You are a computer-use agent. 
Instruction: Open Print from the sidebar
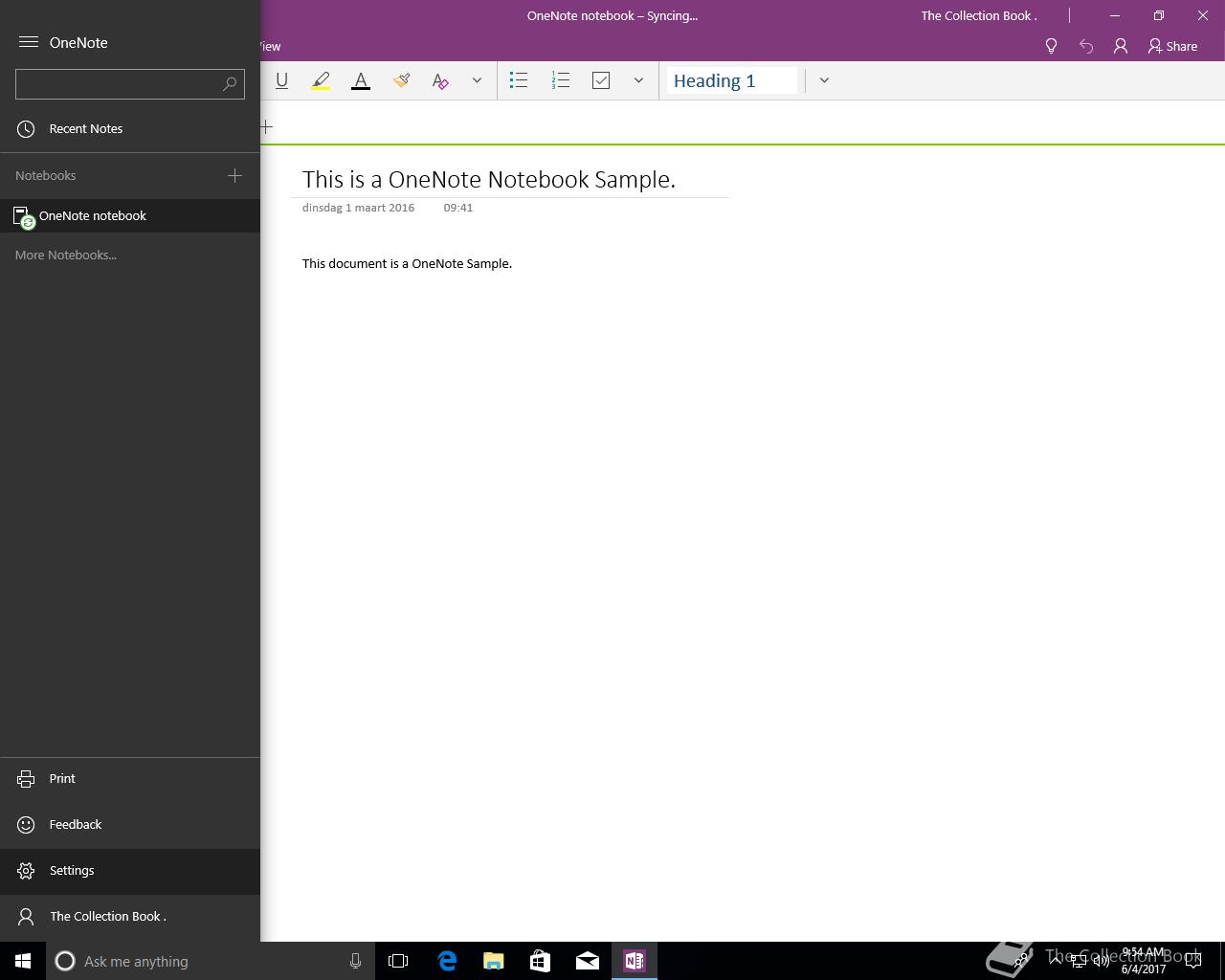(130, 778)
